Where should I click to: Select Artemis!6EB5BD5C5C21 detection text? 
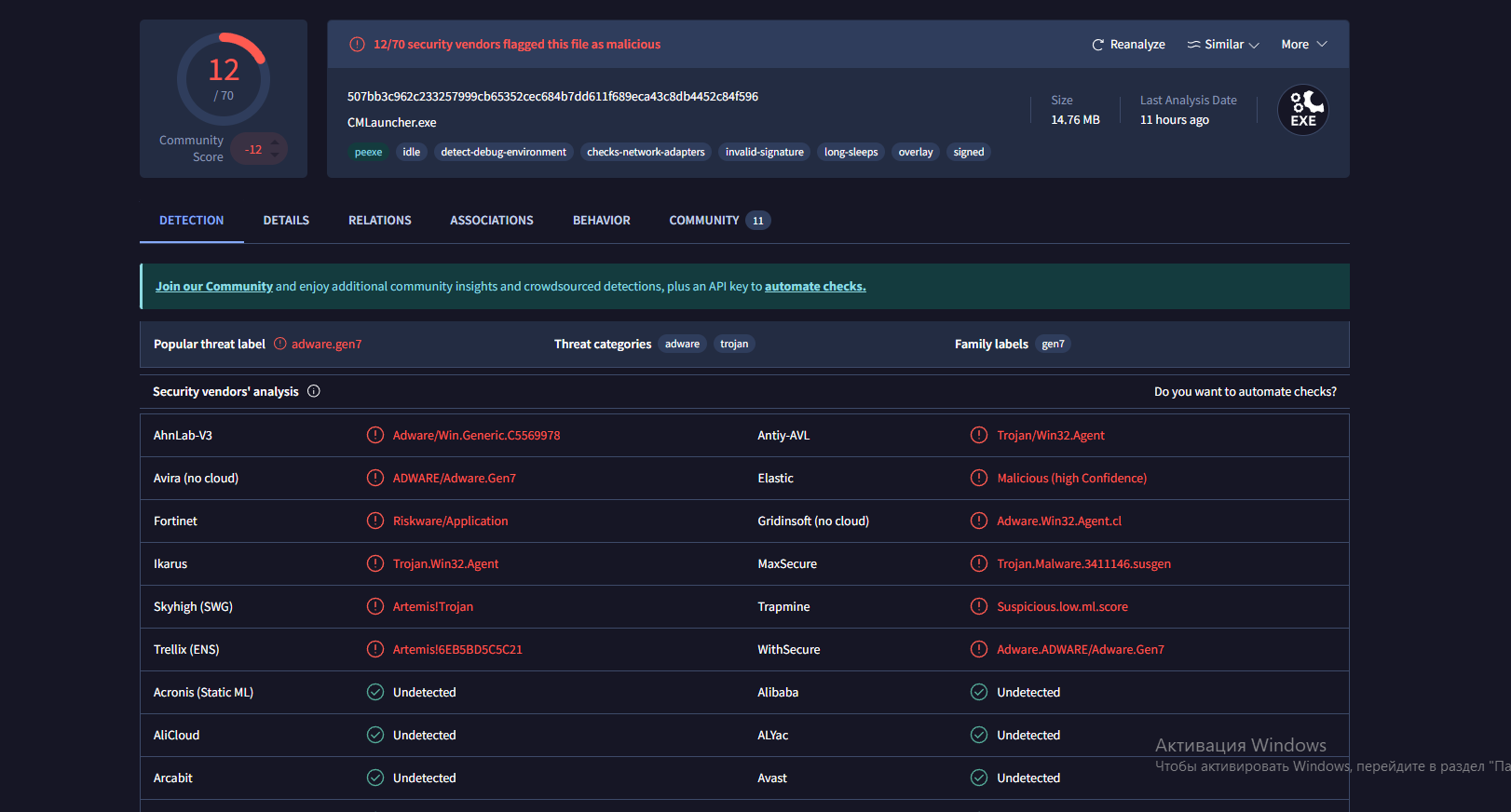tap(457, 650)
